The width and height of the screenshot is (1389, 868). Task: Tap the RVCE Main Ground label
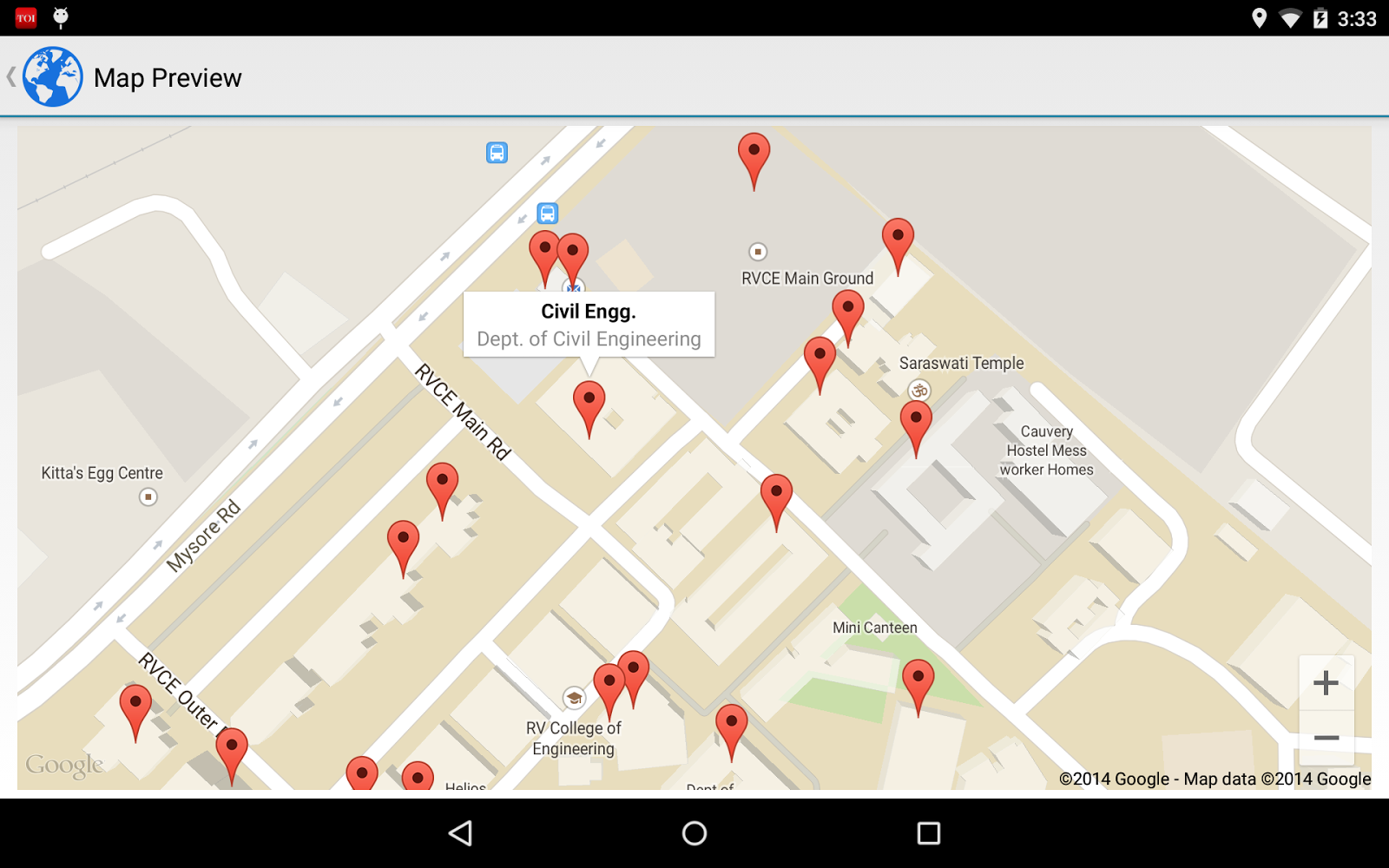807,279
